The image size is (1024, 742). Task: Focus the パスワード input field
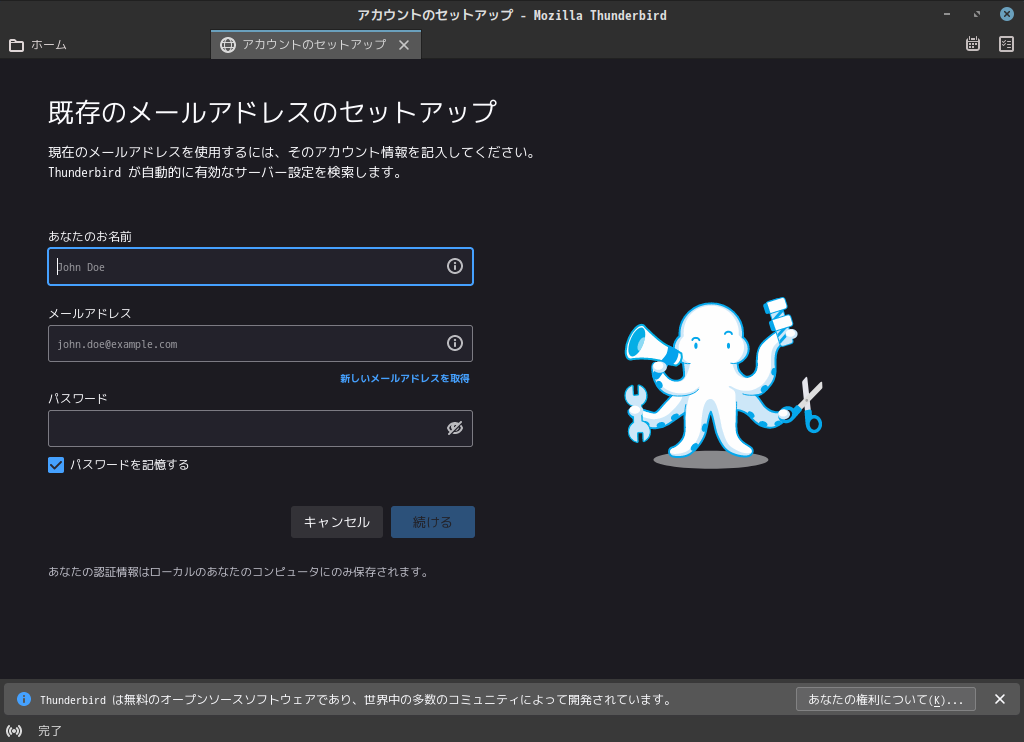260,428
